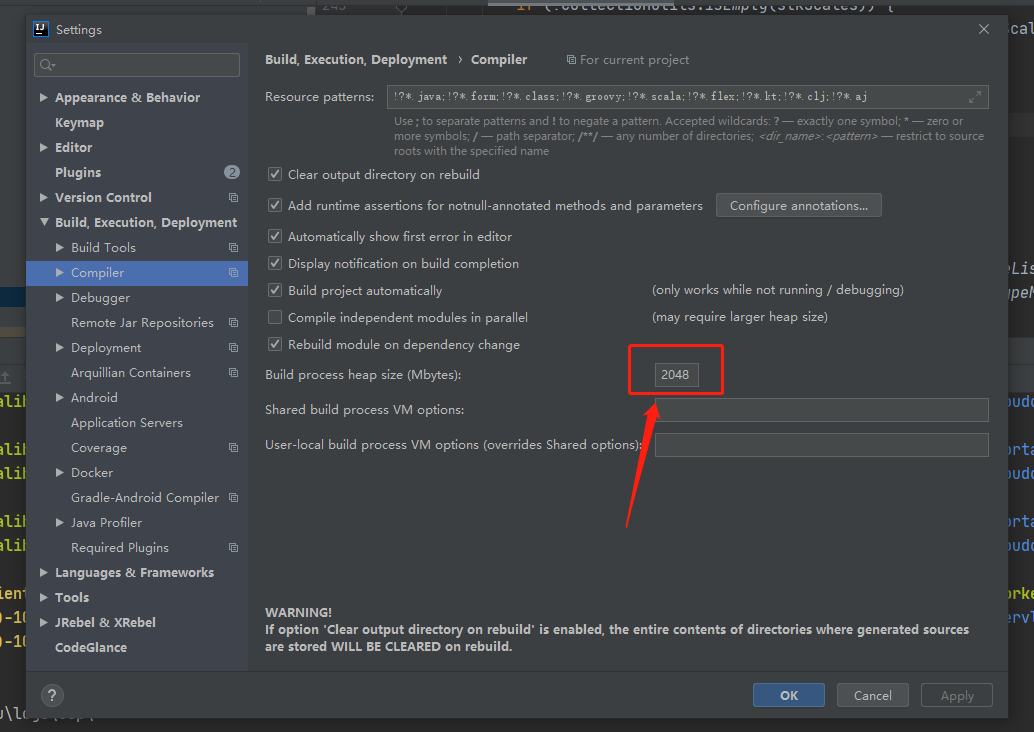Click the project-level icon next to Deployment
Screen dimensions: 1034x732
coord(233,348)
